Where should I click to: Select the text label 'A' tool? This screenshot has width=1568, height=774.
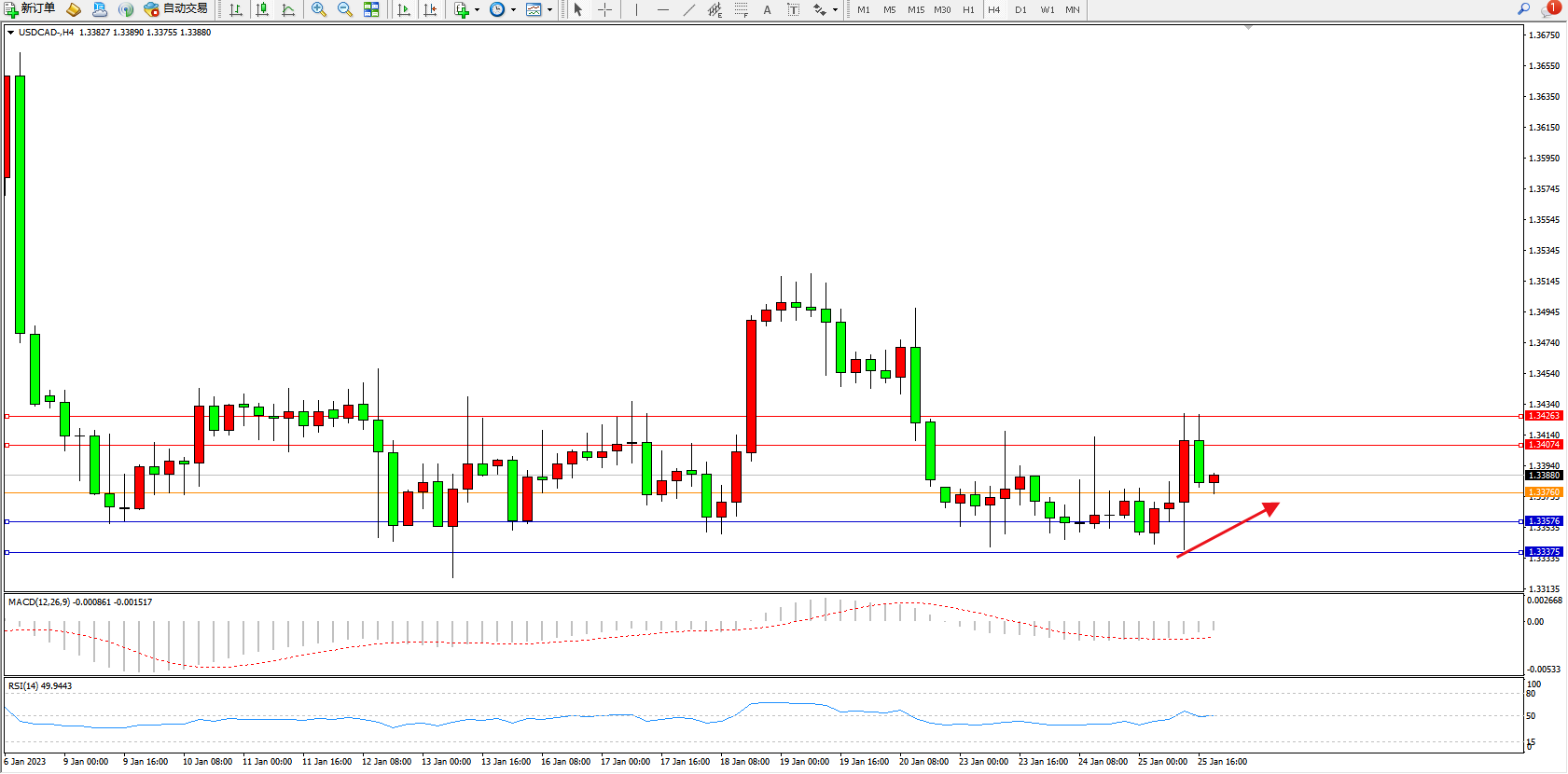(x=767, y=9)
